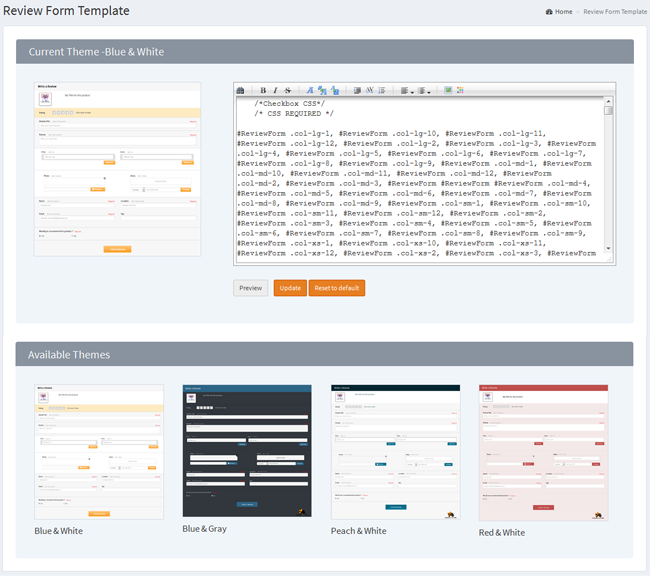Click the Blue & Gray theme label

point(204,529)
